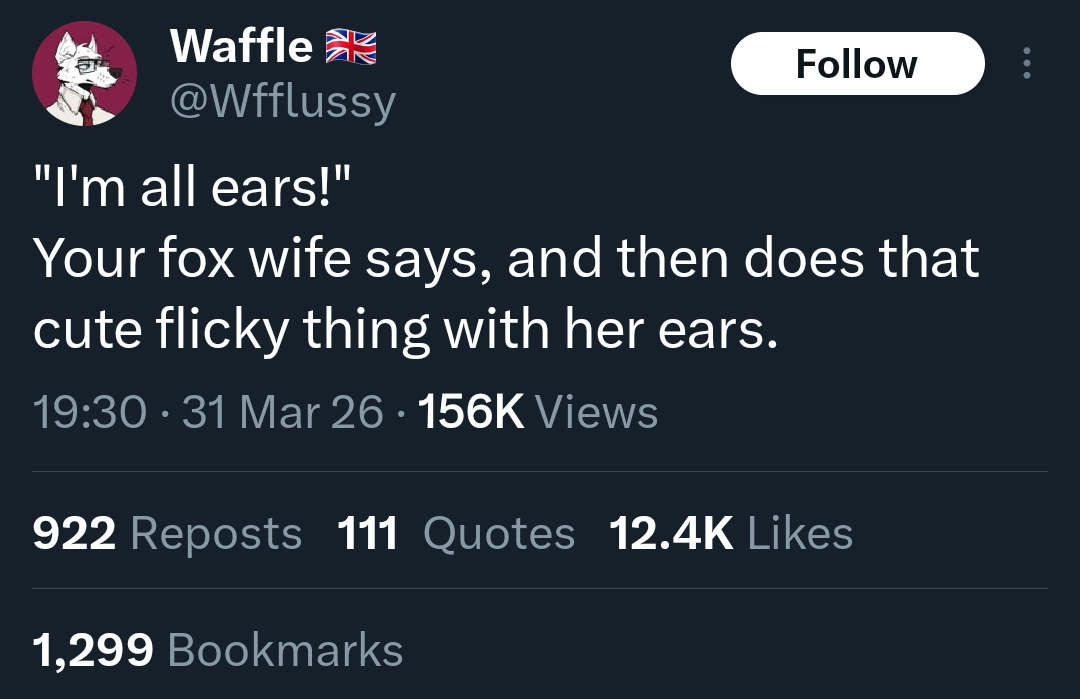Open Waffle's profile picture avatar
Image resolution: width=1080 pixels, height=699 pixels.
point(84,74)
